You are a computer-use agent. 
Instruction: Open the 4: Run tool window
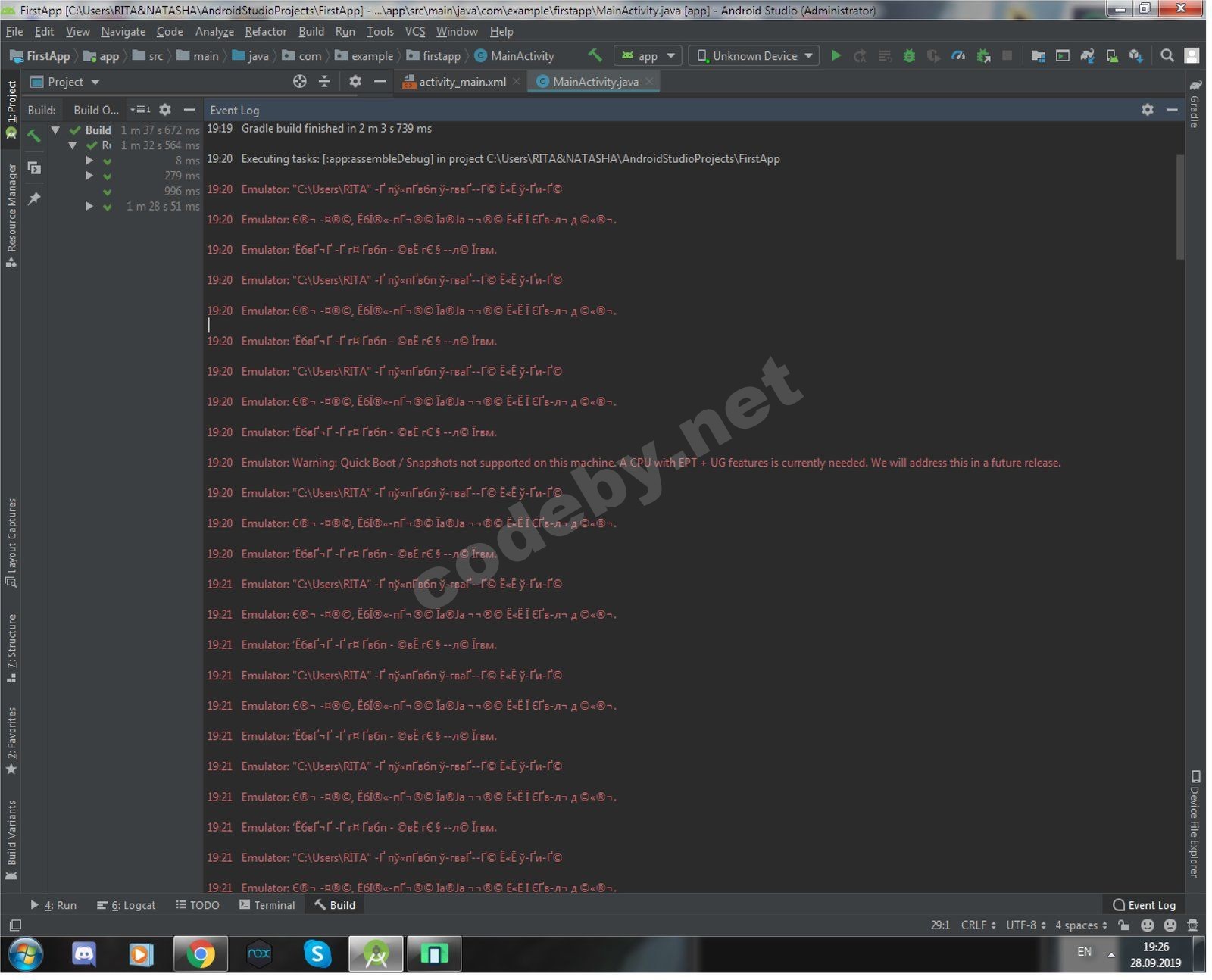point(54,906)
